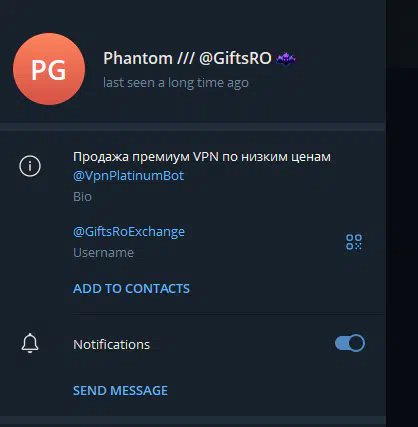
Task: Click the Bio caption label
Action: coord(82,197)
